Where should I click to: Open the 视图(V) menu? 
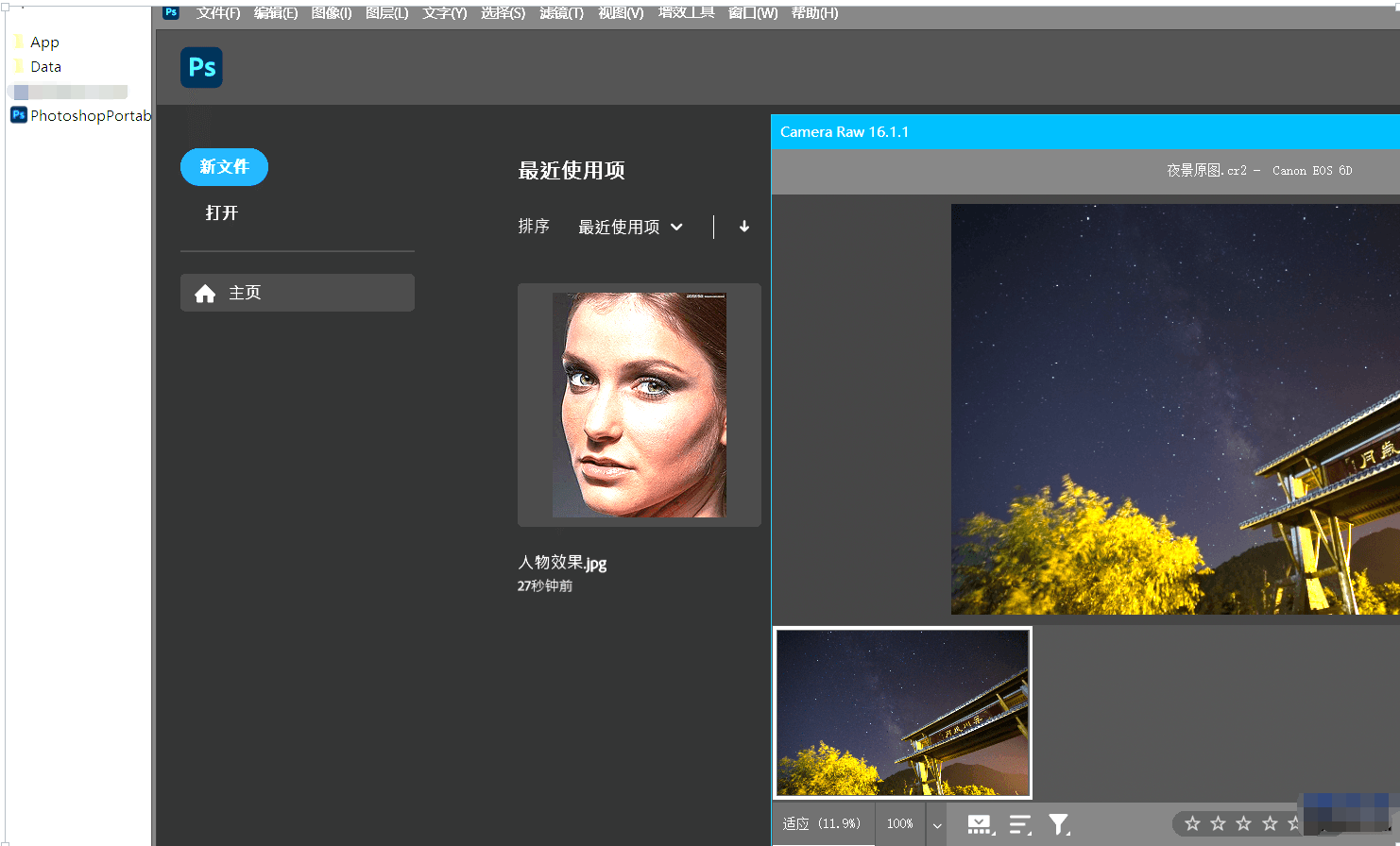621,13
